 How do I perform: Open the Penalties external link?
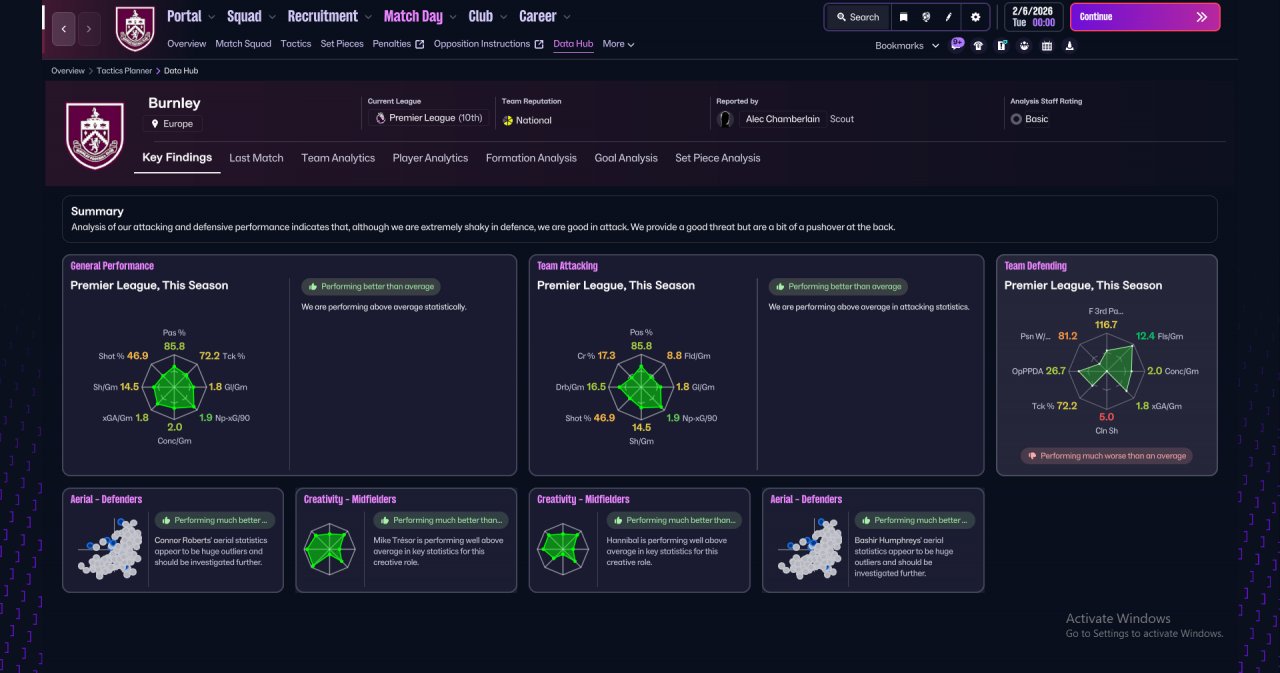pos(398,44)
